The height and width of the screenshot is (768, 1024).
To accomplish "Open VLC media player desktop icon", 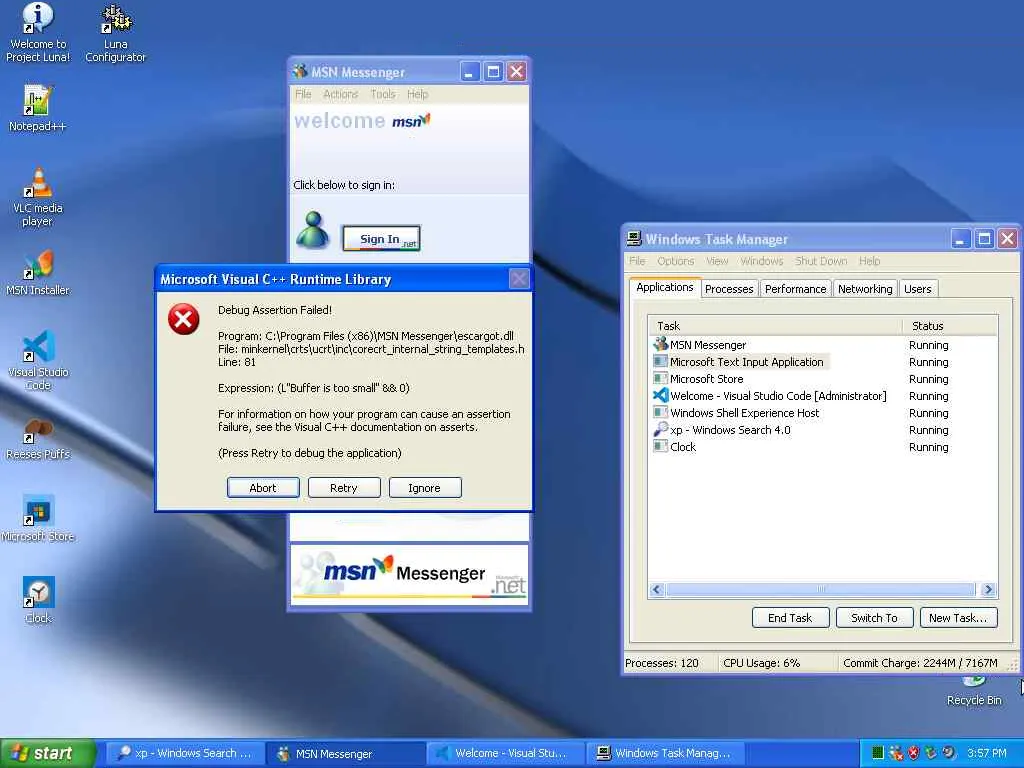I will (x=37, y=197).
